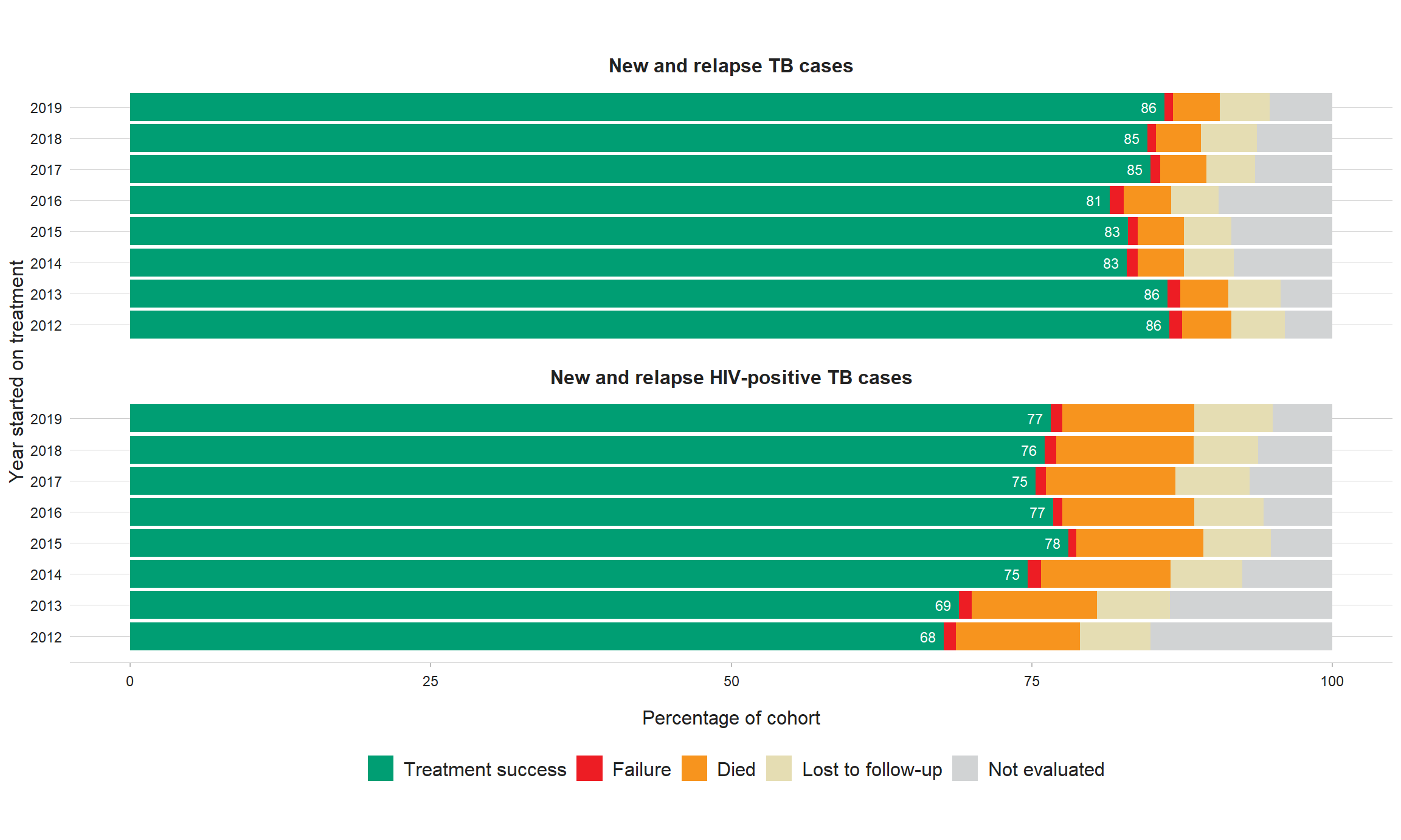Click the grey Not evaluated segment of 2013 HIV-positive bar

(1250, 605)
